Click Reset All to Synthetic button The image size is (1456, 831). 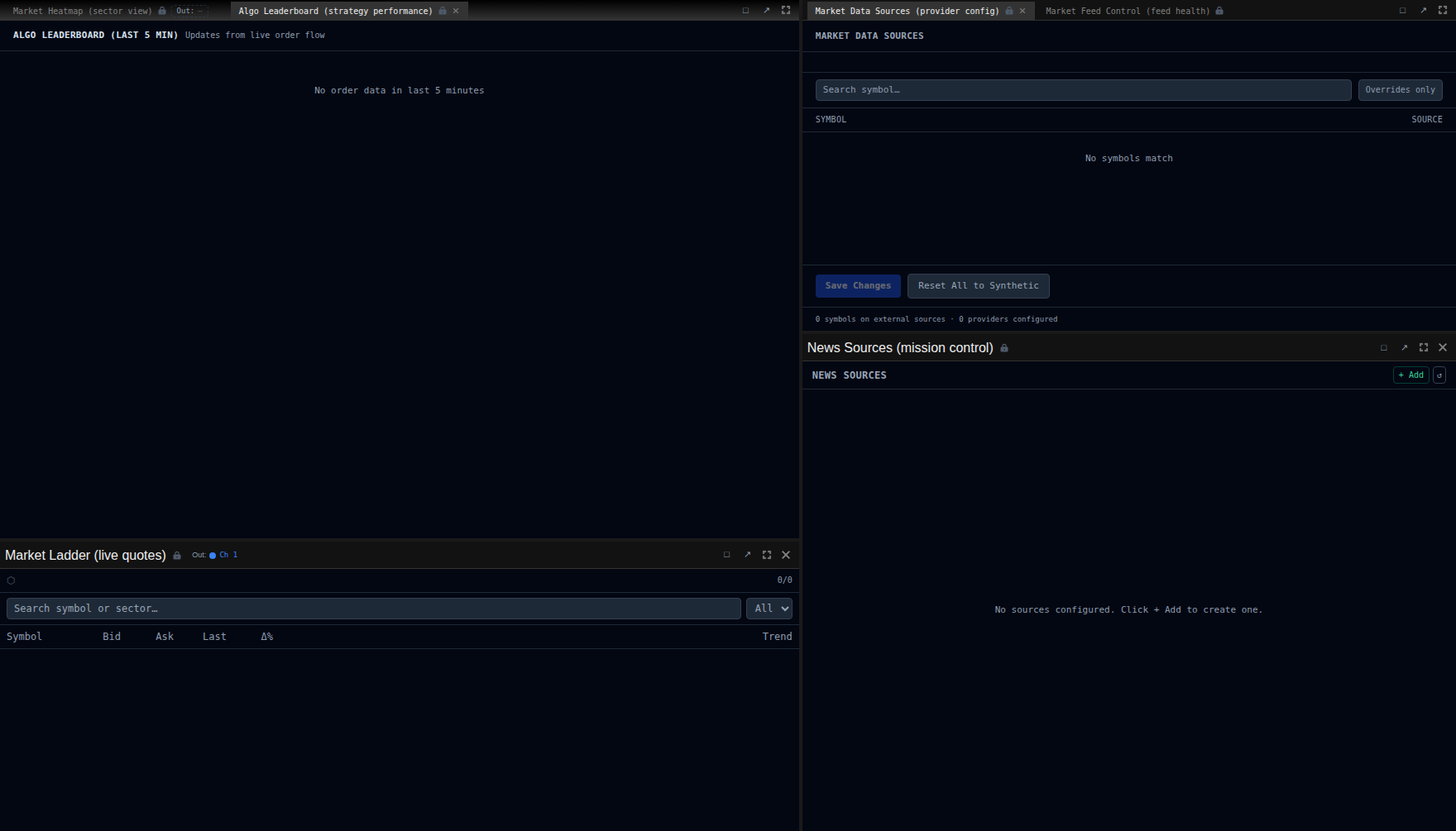coord(978,286)
